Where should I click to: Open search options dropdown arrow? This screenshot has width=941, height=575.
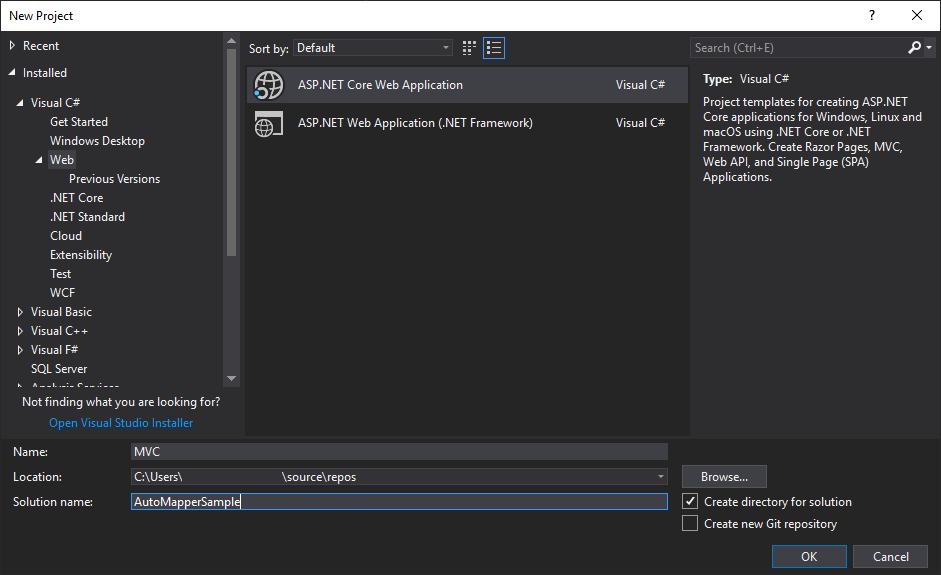(929, 47)
